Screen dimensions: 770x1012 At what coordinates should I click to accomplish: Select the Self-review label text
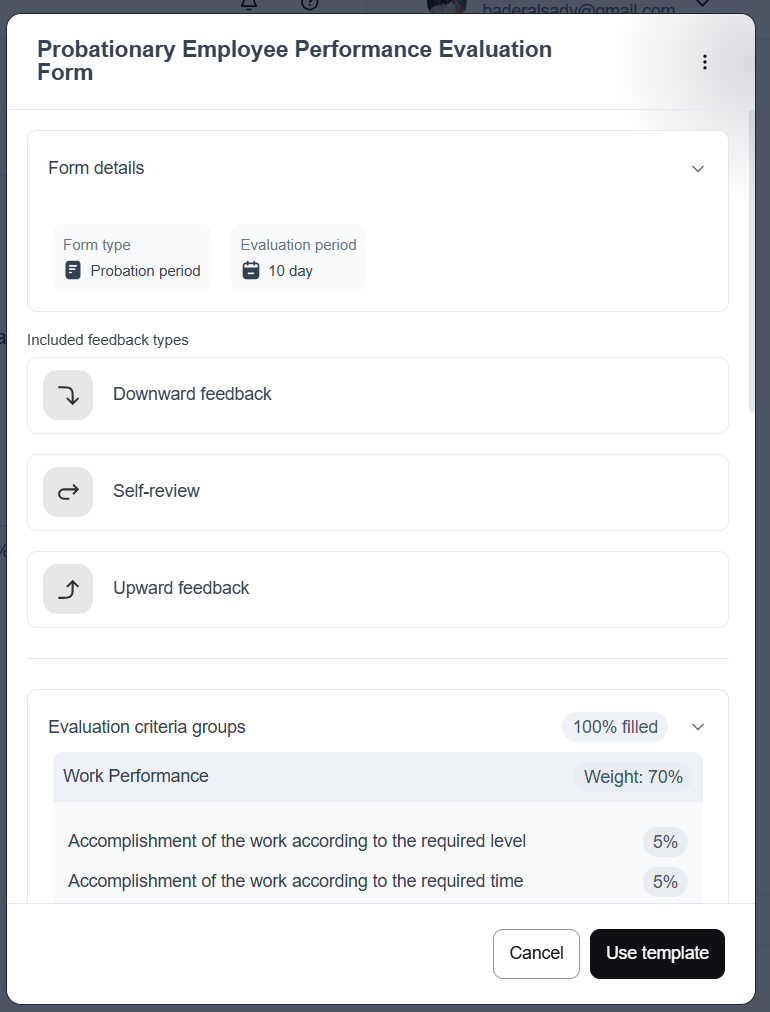[x=156, y=492]
